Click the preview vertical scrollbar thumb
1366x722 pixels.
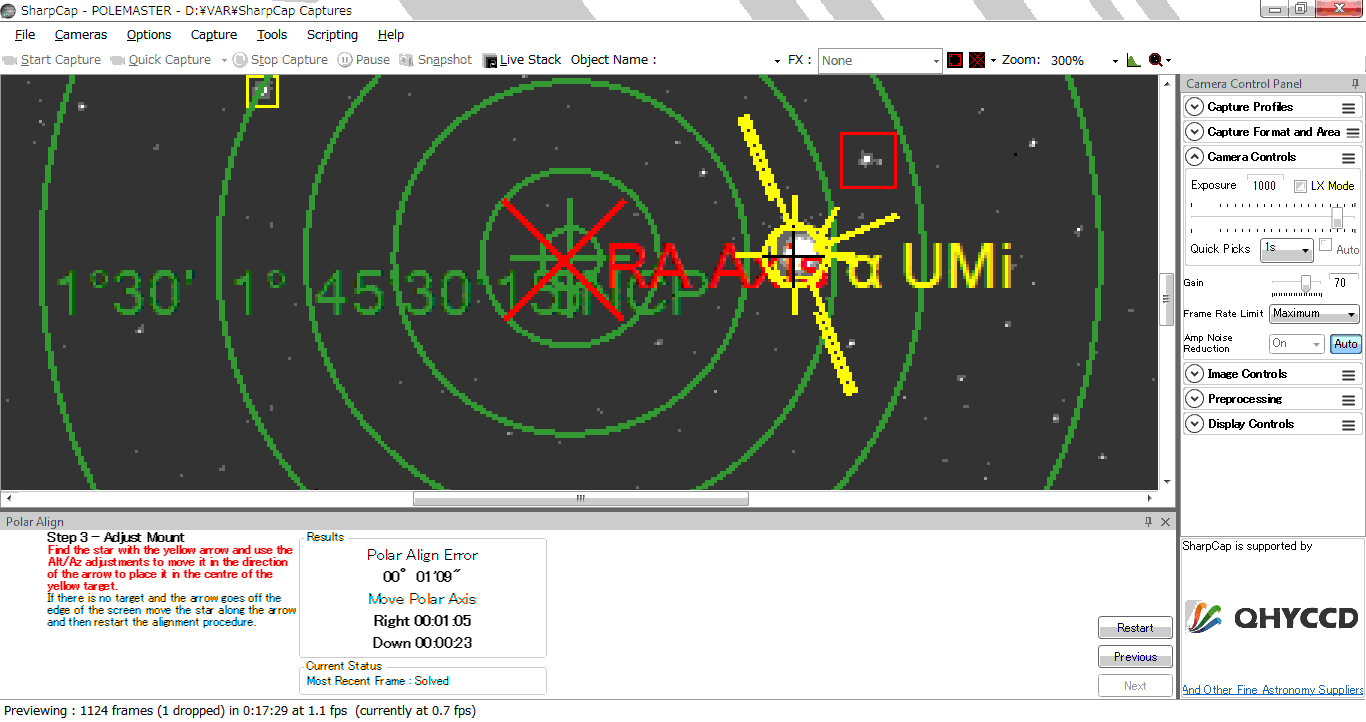pos(1166,299)
